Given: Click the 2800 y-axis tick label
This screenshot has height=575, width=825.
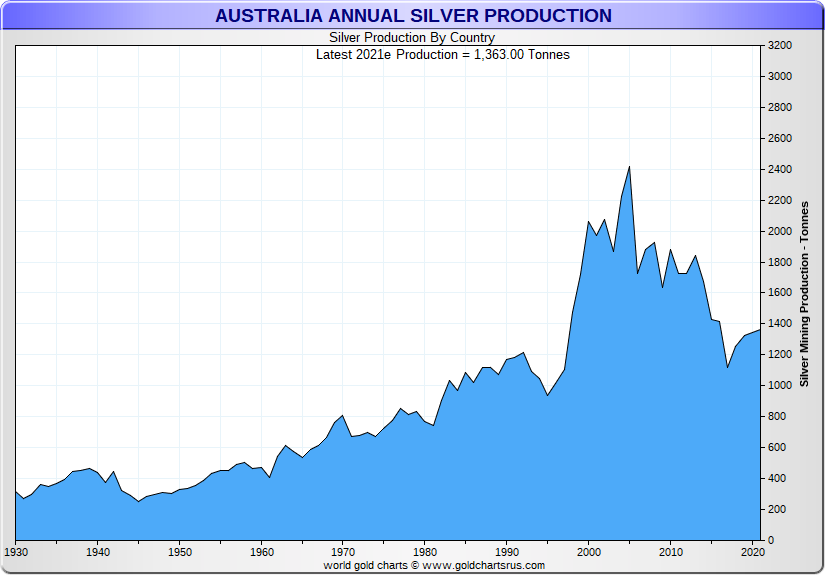Looking at the screenshot, I should click(780, 108).
